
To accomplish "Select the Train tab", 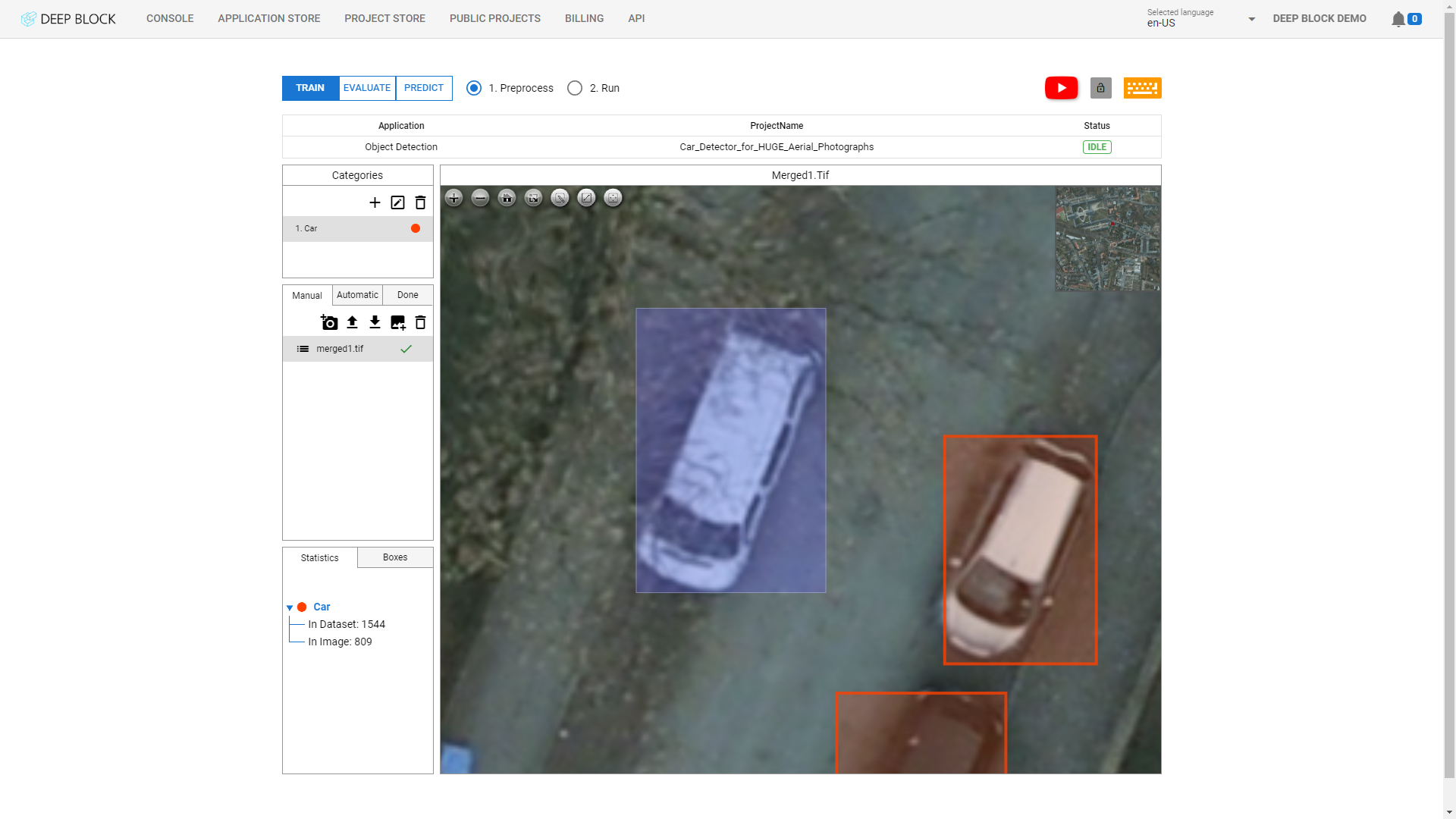I will (310, 88).
